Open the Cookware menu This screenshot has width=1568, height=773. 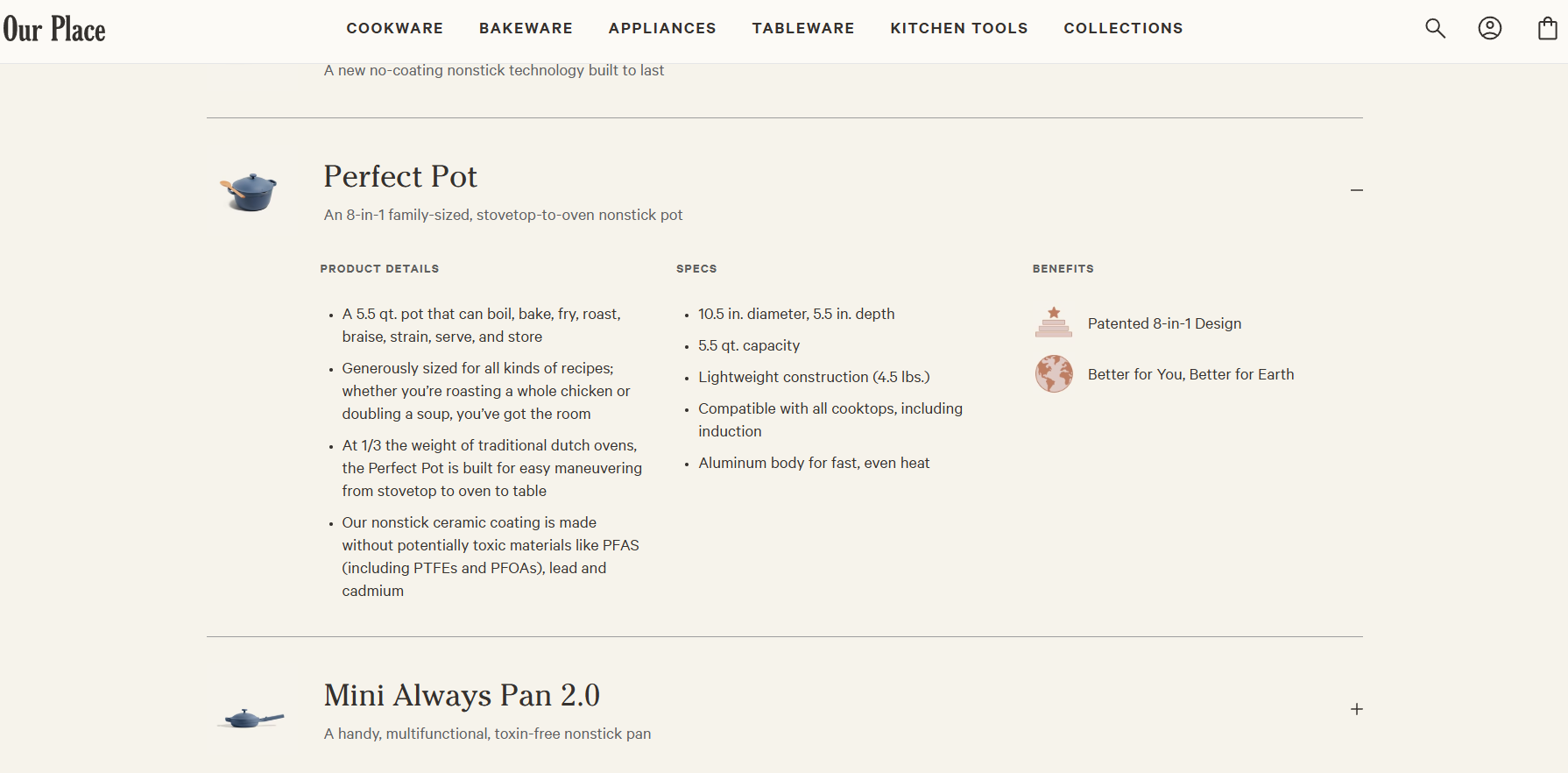click(395, 28)
